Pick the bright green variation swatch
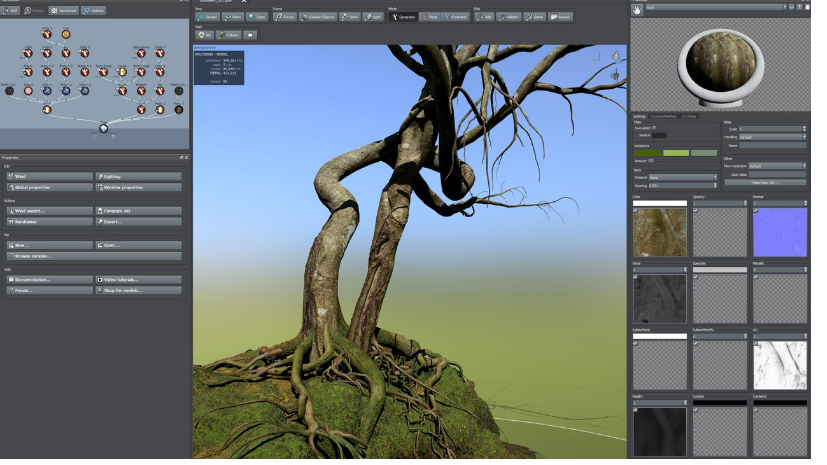Screen dimensions: 827x465 [x=676, y=153]
